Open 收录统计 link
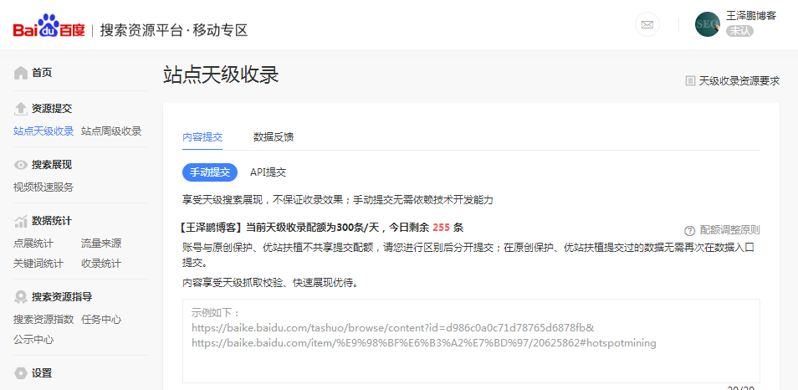Screen dimensions: 798x390 coord(101,264)
